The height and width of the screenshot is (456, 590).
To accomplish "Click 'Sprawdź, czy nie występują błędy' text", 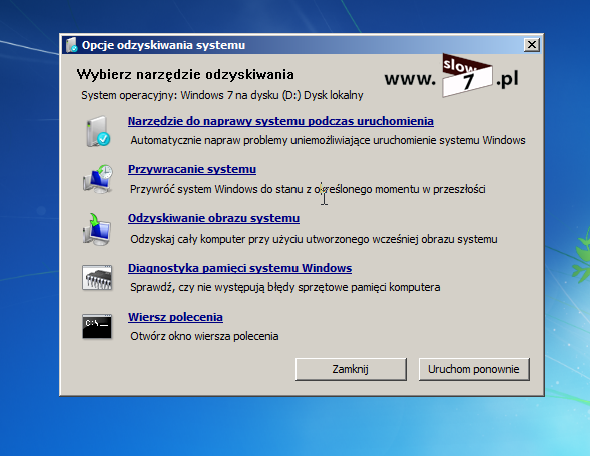I will (x=285, y=287).
